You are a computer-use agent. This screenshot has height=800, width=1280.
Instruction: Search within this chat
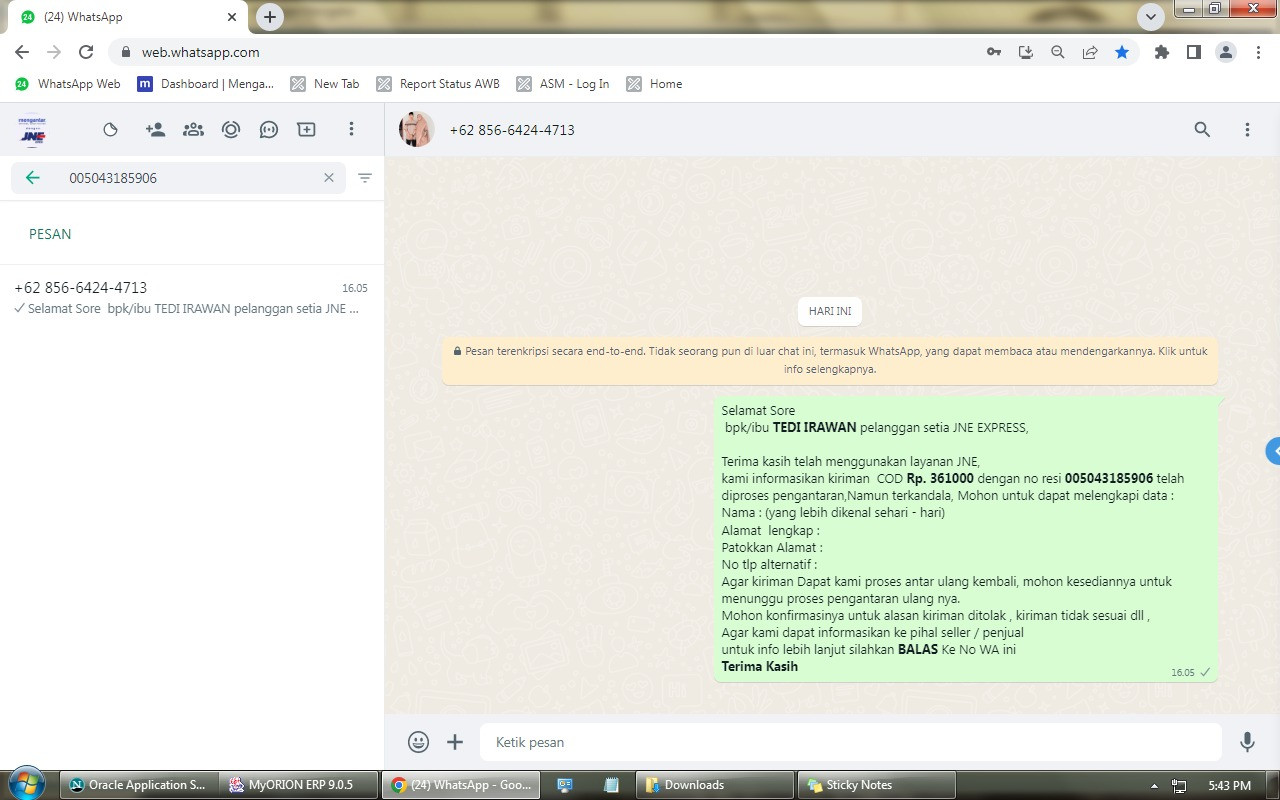point(1203,130)
